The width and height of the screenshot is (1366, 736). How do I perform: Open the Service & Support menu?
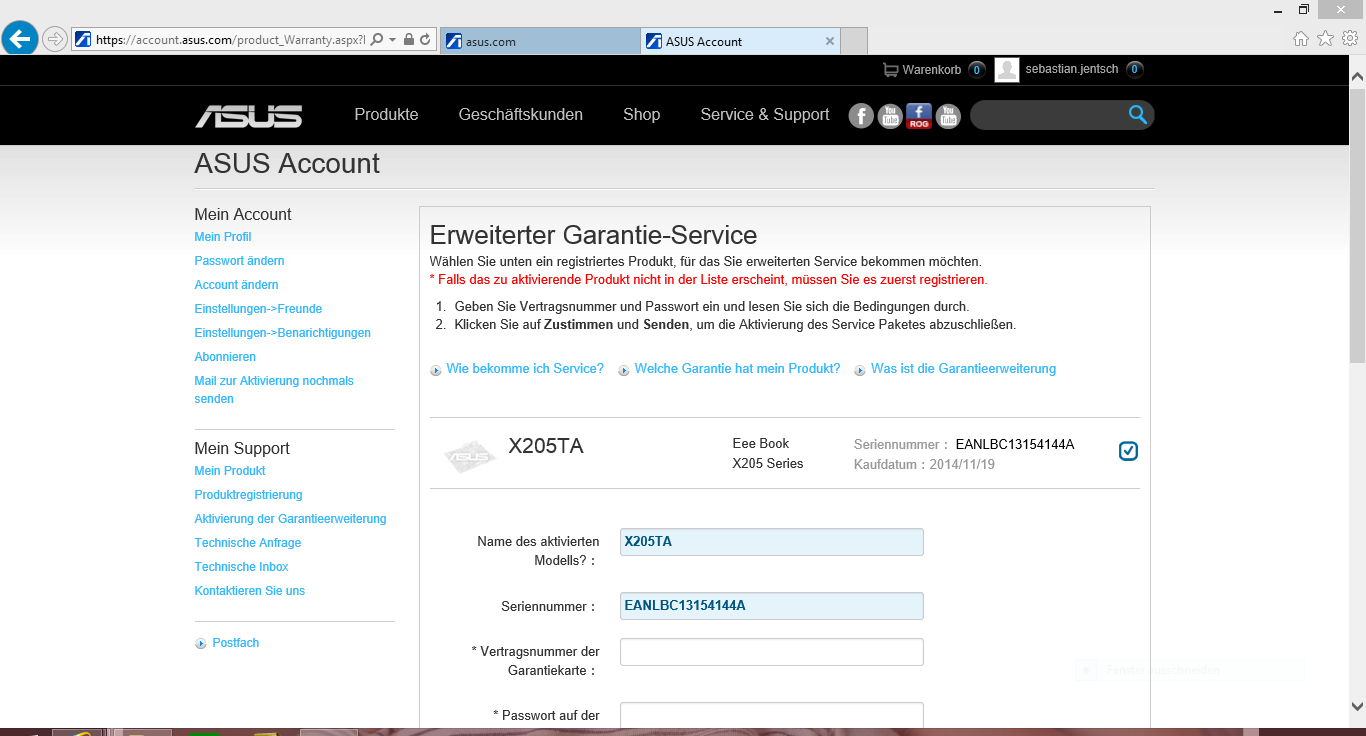point(765,115)
